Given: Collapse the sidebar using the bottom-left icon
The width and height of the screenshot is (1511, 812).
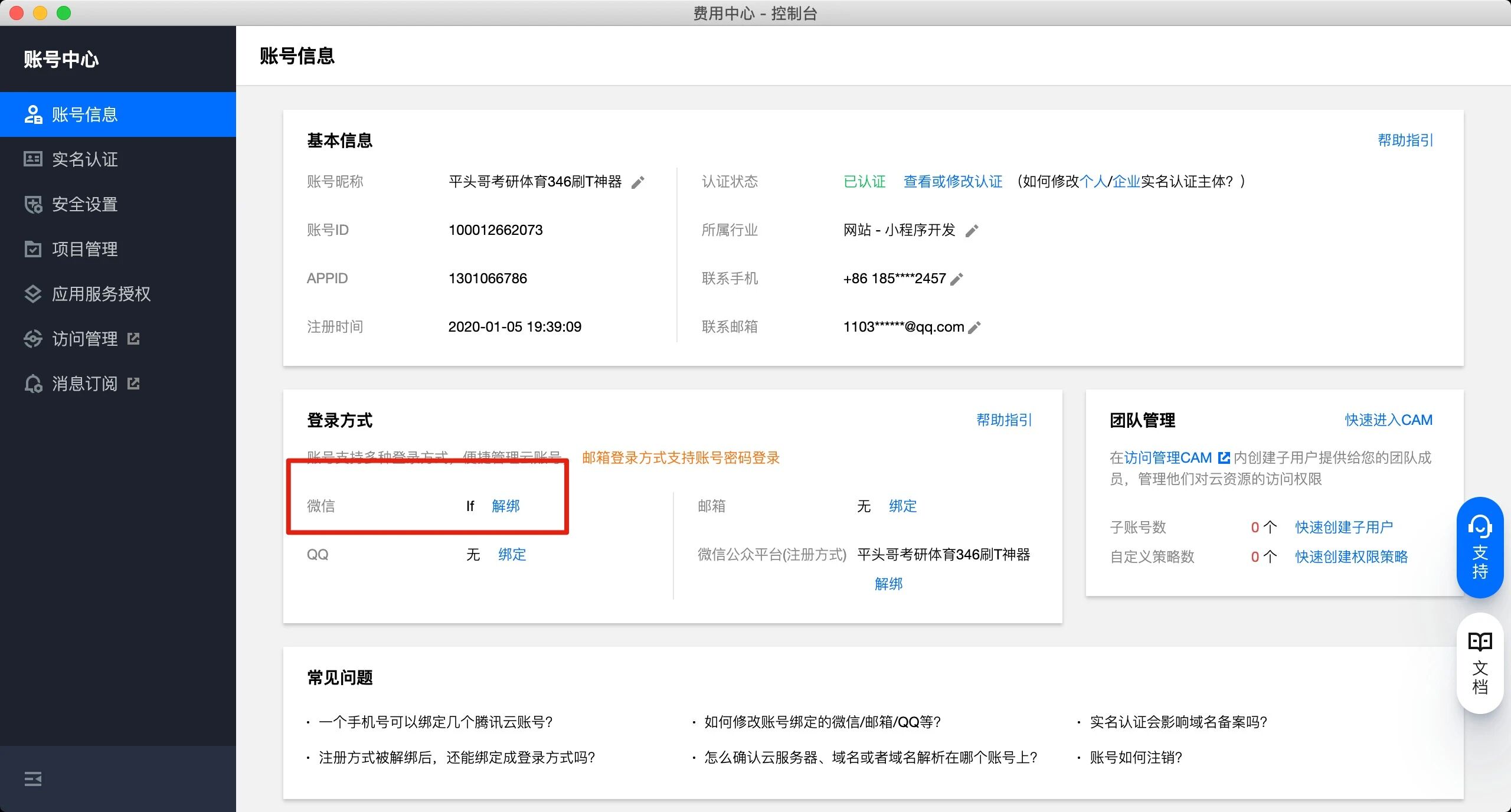Looking at the screenshot, I should 33,779.
